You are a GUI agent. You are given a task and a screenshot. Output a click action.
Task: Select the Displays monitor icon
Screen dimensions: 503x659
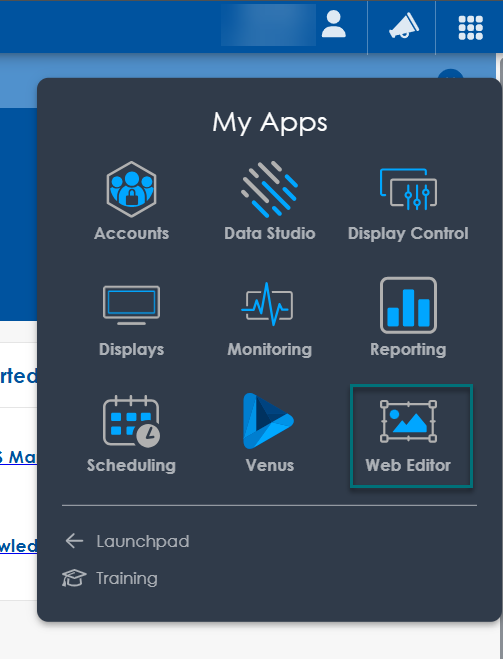pyautogui.click(x=132, y=305)
